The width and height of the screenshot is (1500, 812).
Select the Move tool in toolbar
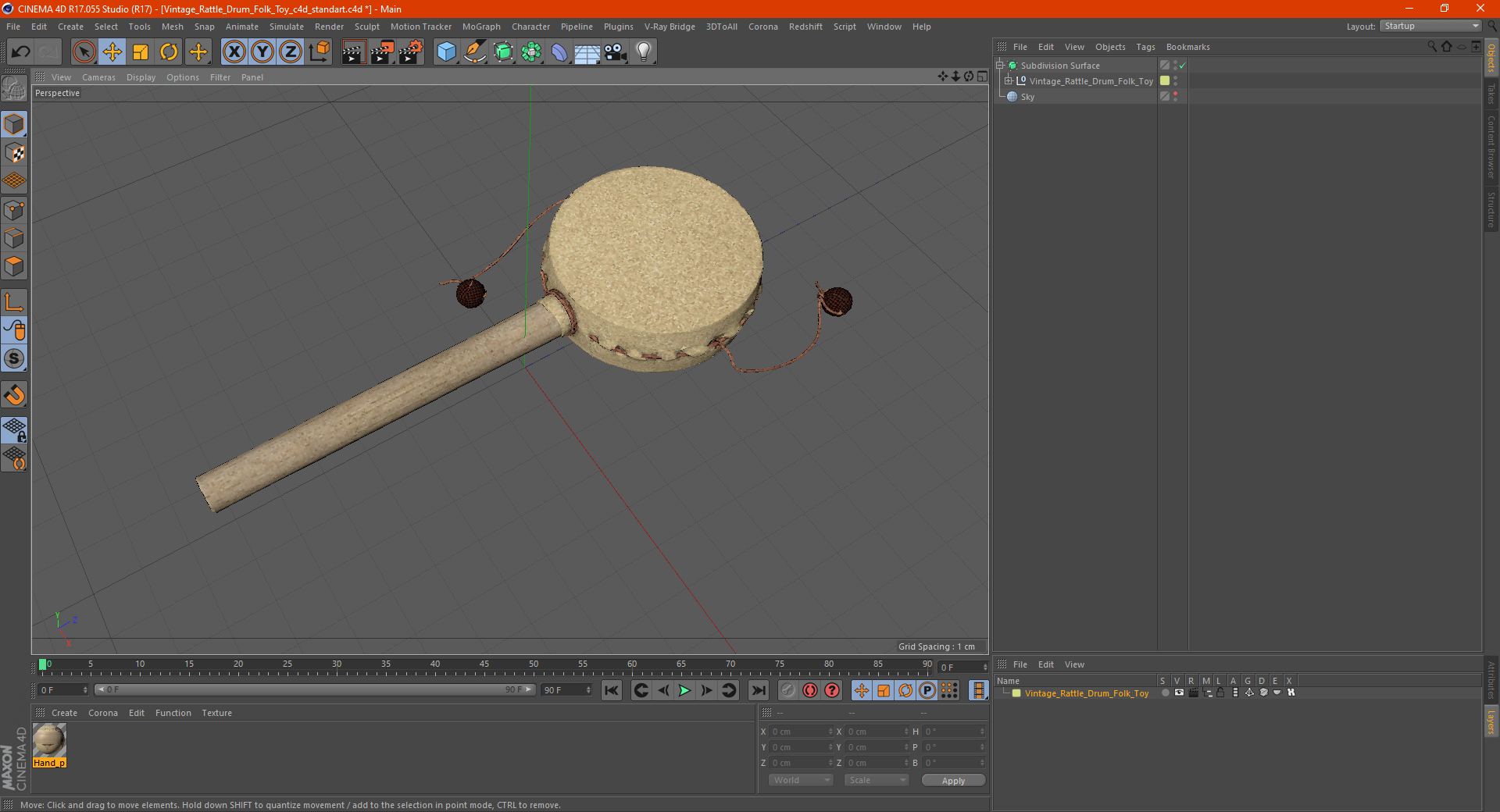click(112, 52)
